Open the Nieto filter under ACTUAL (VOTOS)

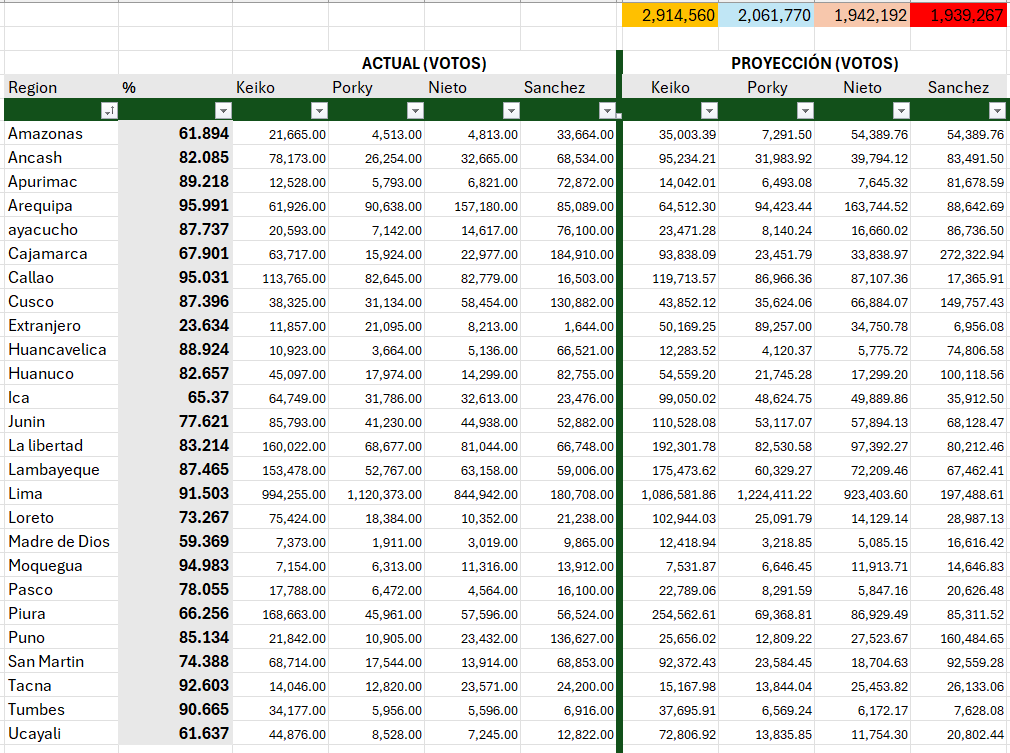[511, 111]
